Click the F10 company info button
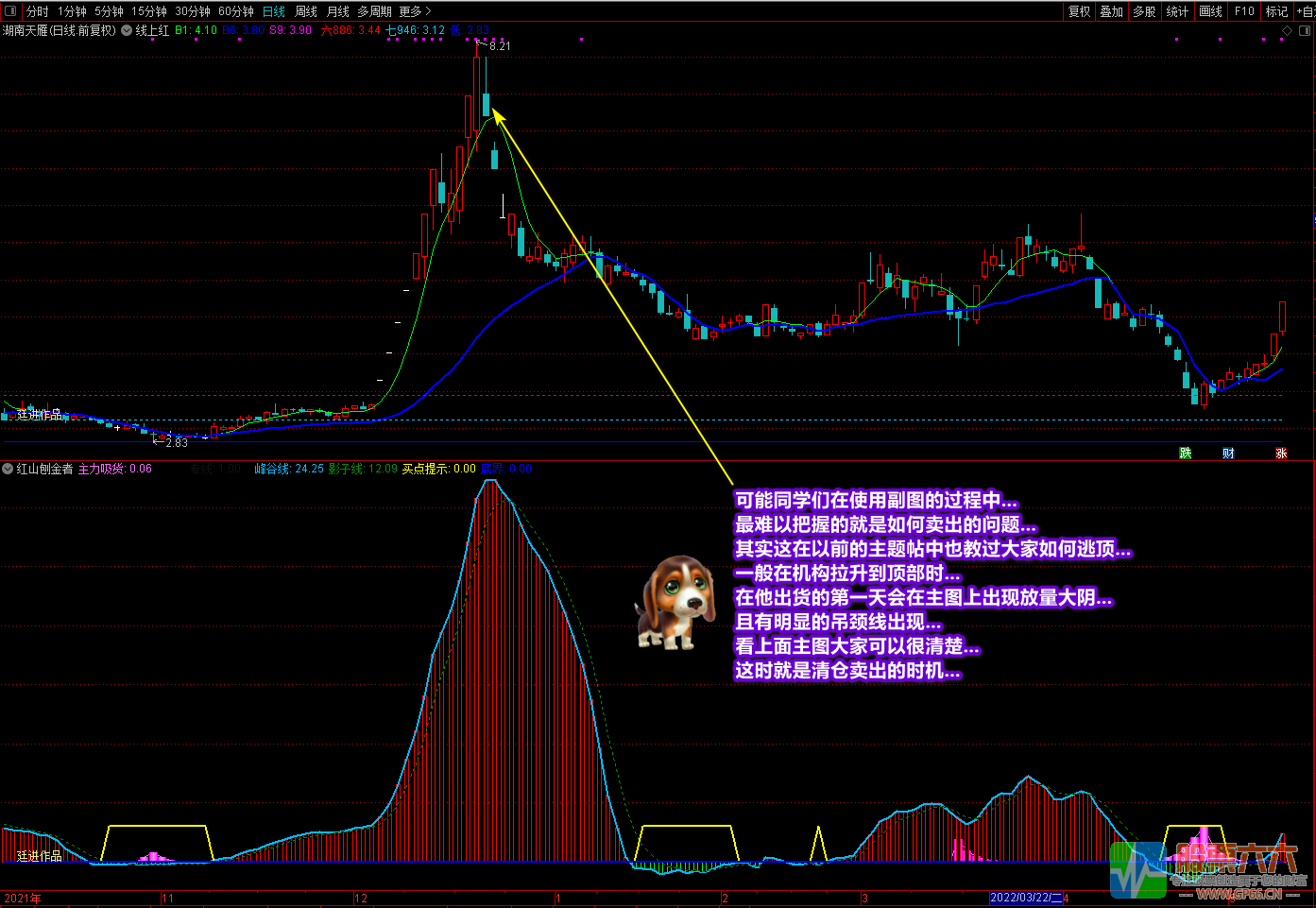The height and width of the screenshot is (908, 1316). tap(1244, 11)
